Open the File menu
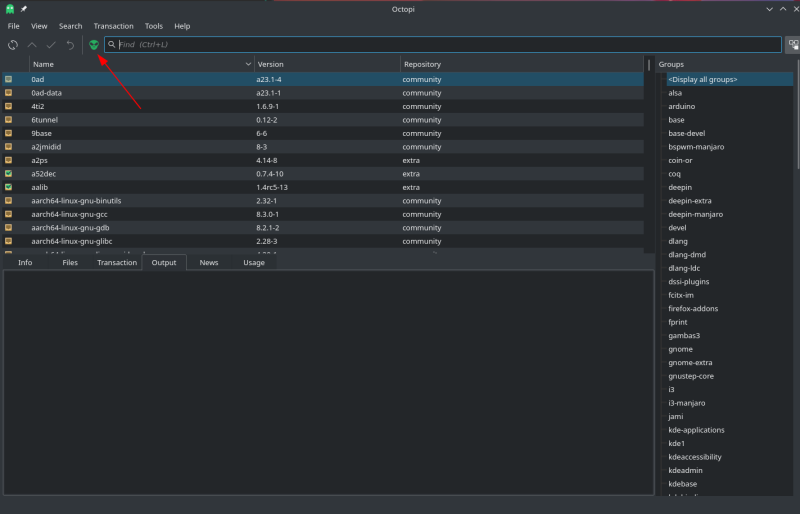 (14, 26)
